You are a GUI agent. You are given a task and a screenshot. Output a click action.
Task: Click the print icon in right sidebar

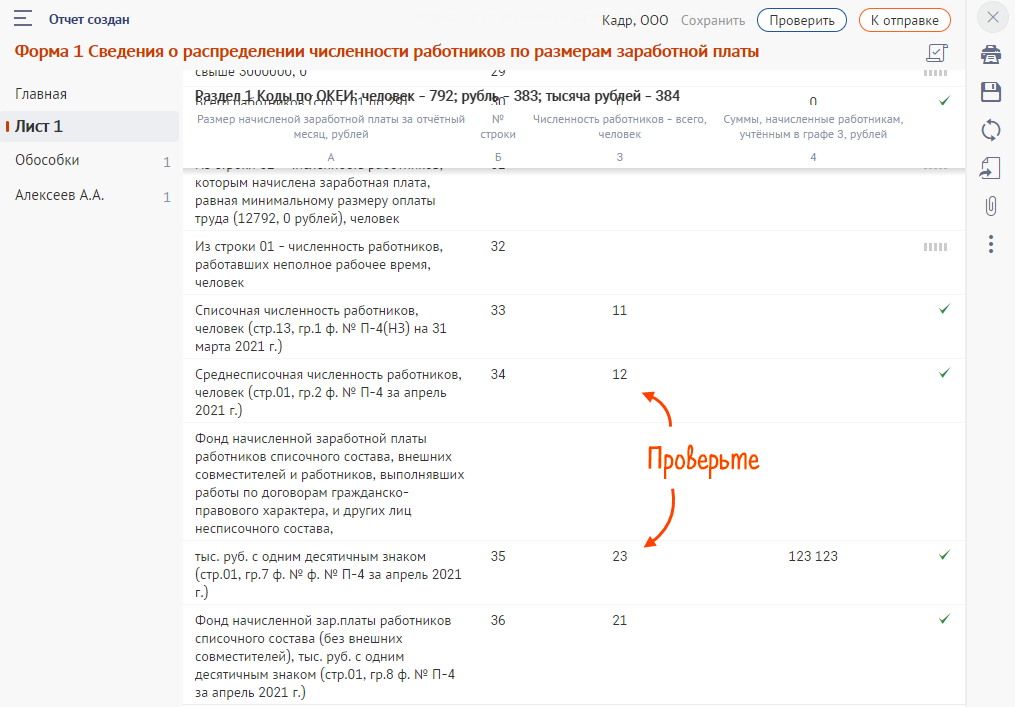coord(990,54)
